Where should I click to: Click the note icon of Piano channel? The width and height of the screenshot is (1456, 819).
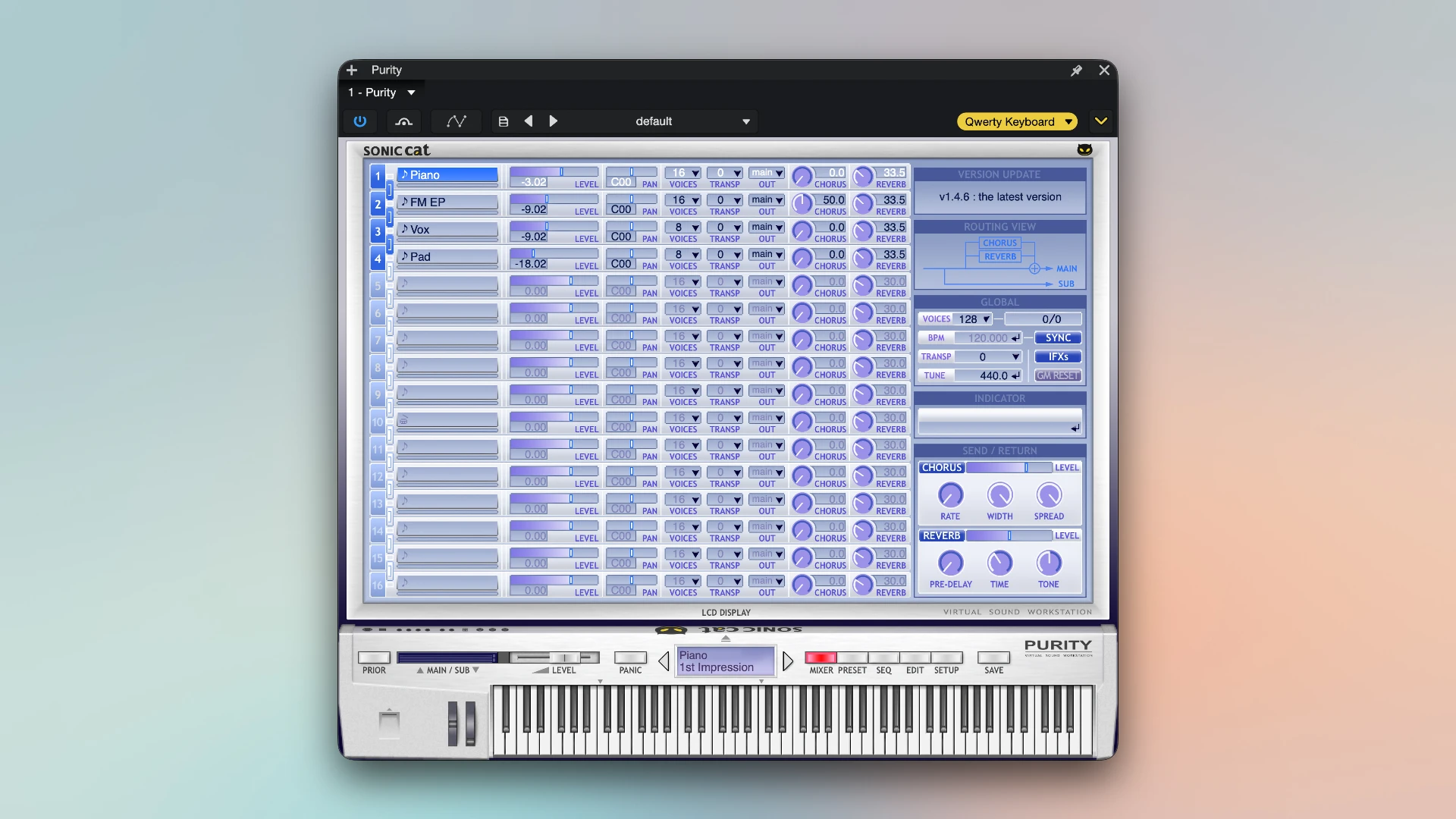point(404,174)
